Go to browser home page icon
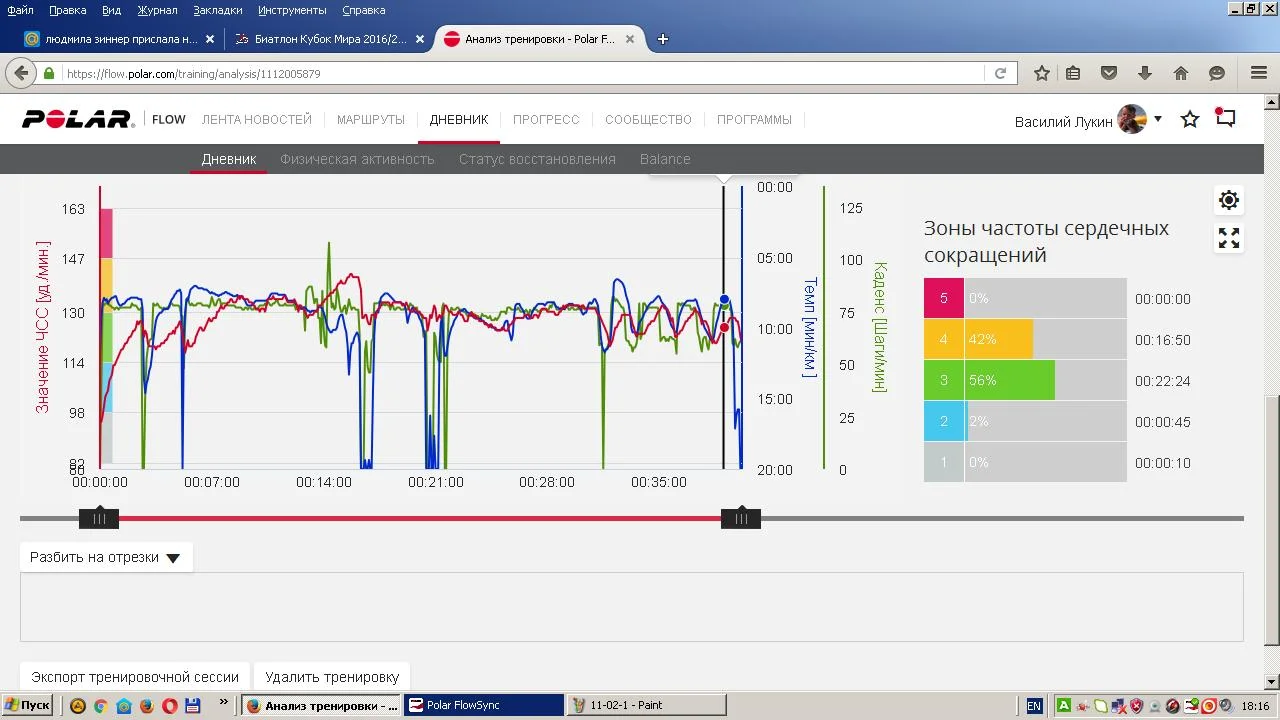The width and height of the screenshot is (1280, 720). [x=1181, y=73]
